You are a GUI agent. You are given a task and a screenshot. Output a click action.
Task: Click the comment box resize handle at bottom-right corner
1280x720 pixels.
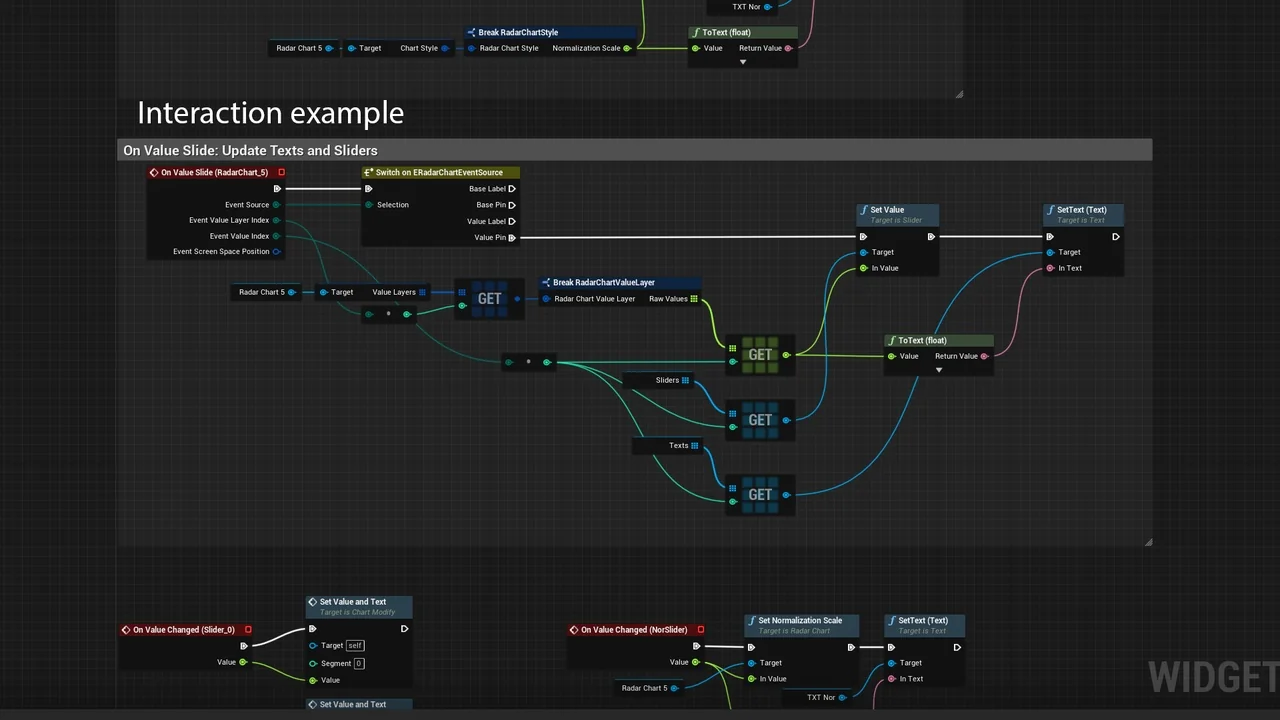coord(1147,541)
